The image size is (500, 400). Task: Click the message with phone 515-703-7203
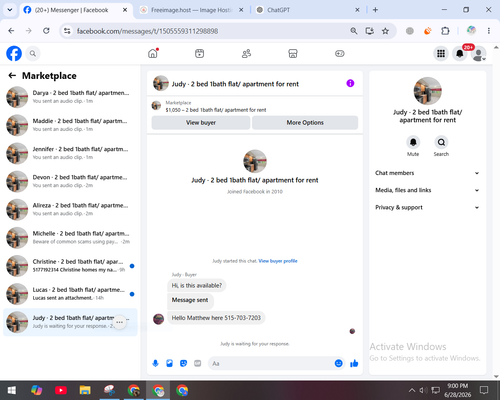coord(216,318)
